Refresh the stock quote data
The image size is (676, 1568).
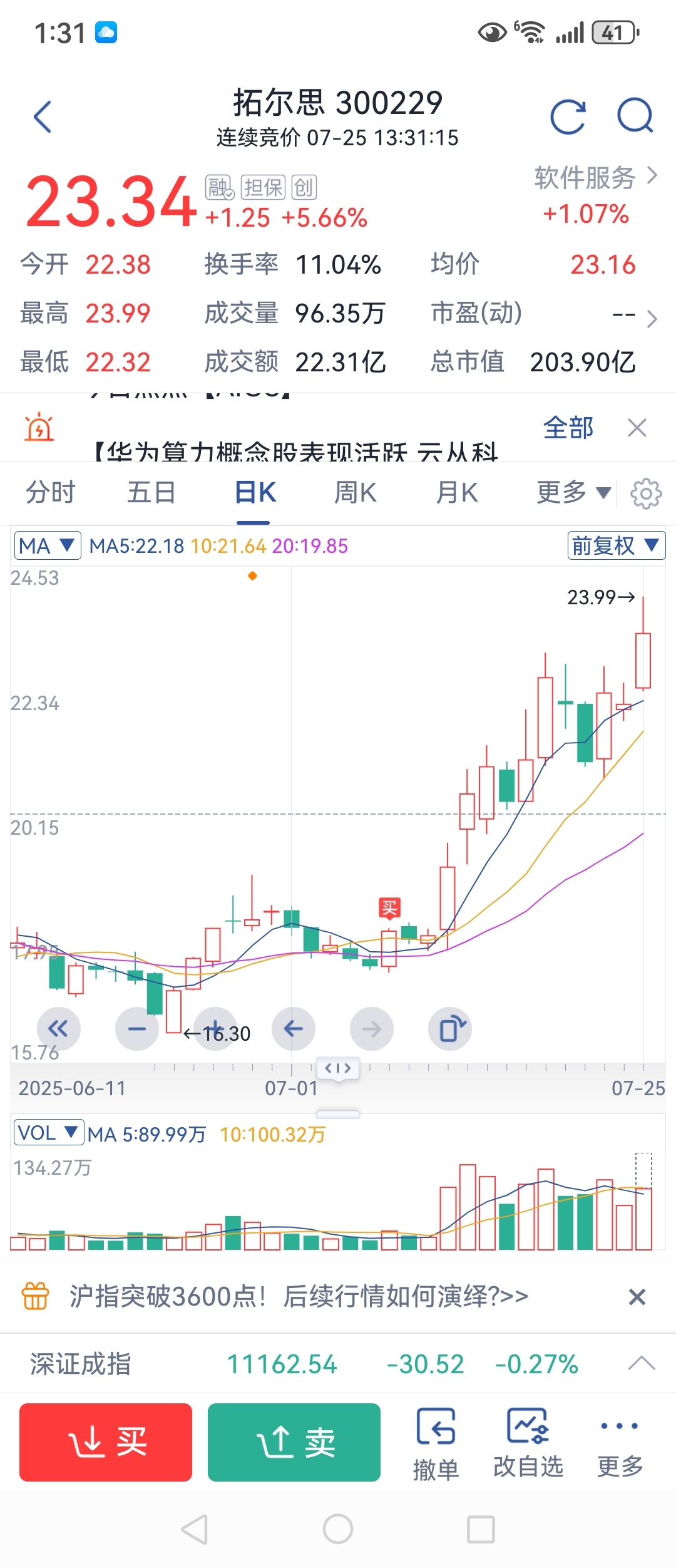tap(568, 117)
